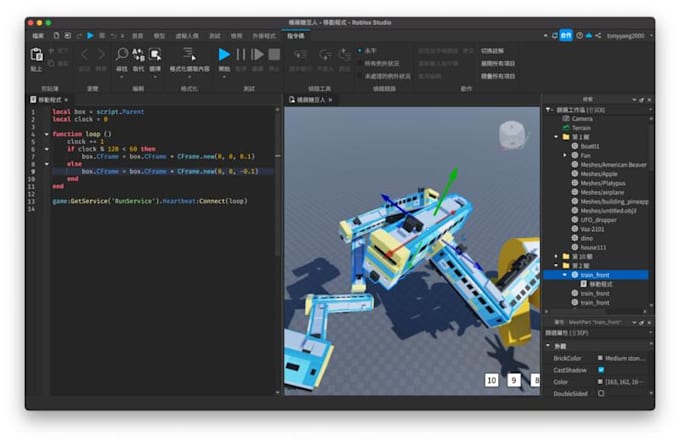Select the Terrain object in Explorer
The width and height of the screenshot is (680, 443).
pos(581,128)
